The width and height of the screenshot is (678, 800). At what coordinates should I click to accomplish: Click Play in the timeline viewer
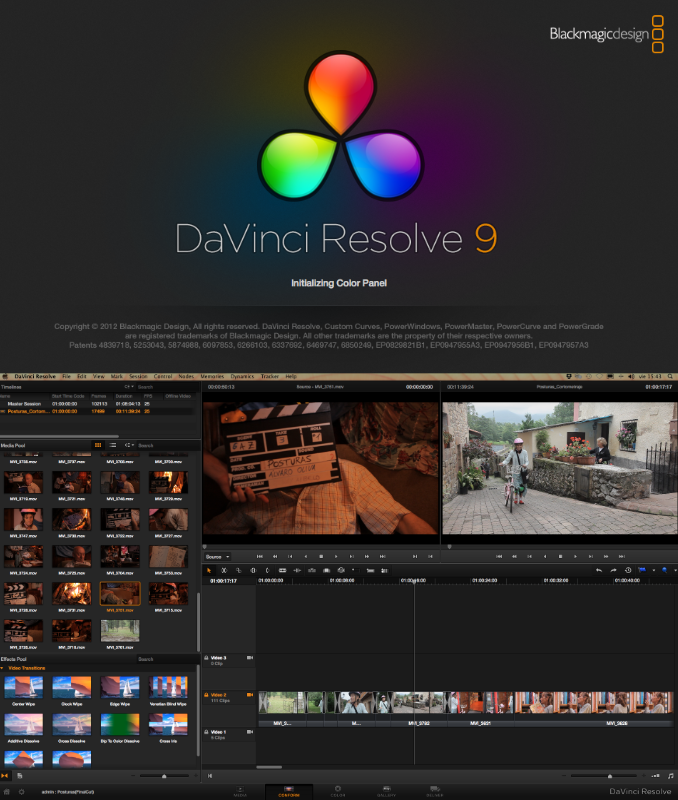575,557
